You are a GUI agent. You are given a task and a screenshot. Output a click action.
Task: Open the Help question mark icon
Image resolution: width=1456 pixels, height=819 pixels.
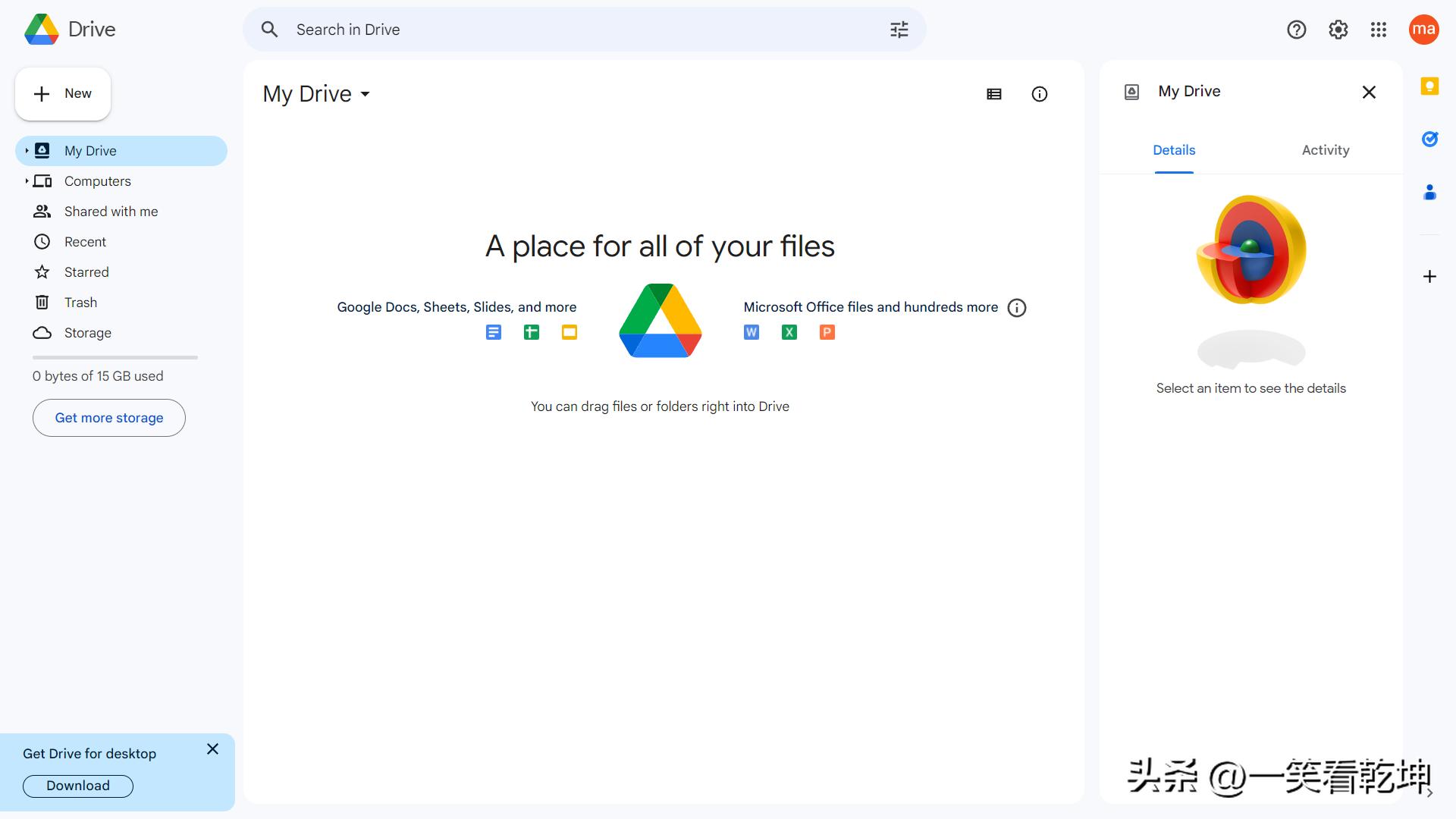coord(1296,30)
